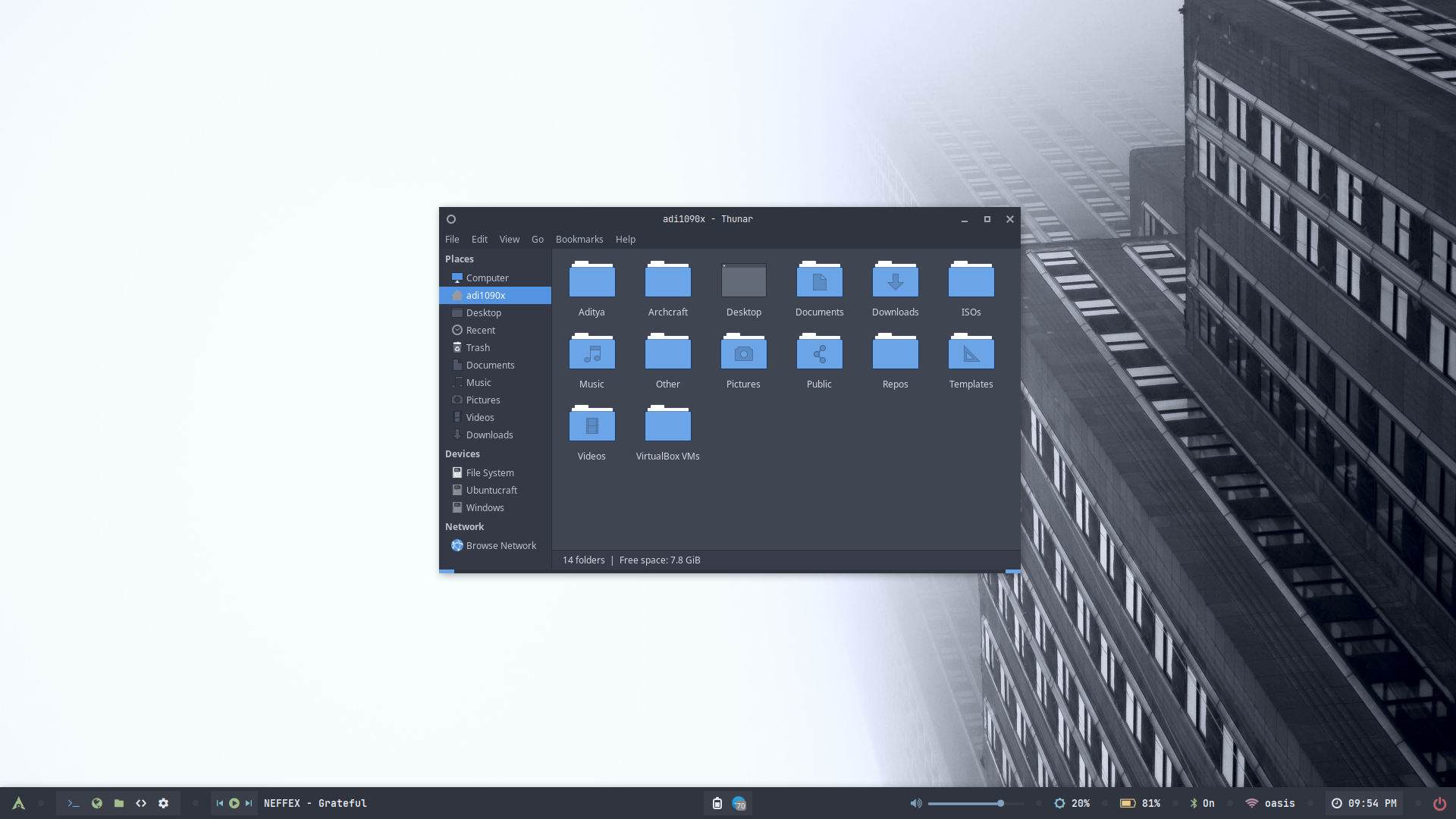1456x819 pixels.
Task: Toggle Bluetooth On indicator in panel
Action: (x=1202, y=803)
